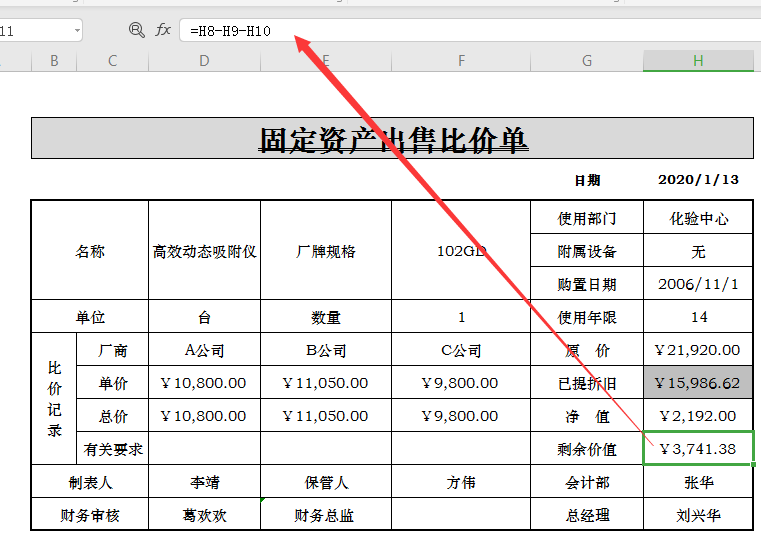The height and width of the screenshot is (540, 761).
Task: Select the B公司 cell
Action: coord(326,350)
